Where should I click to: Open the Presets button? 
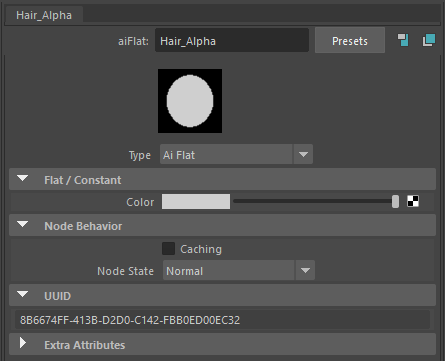tap(350, 41)
